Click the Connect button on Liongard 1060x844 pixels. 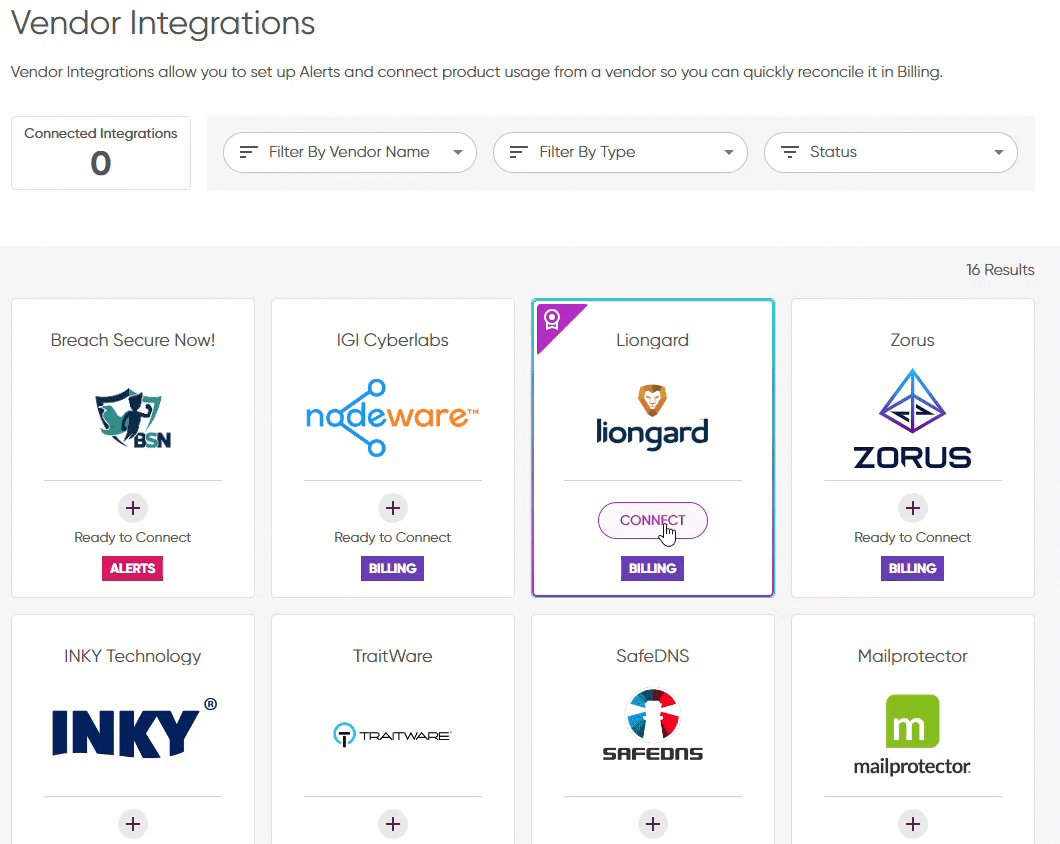click(x=652, y=520)
